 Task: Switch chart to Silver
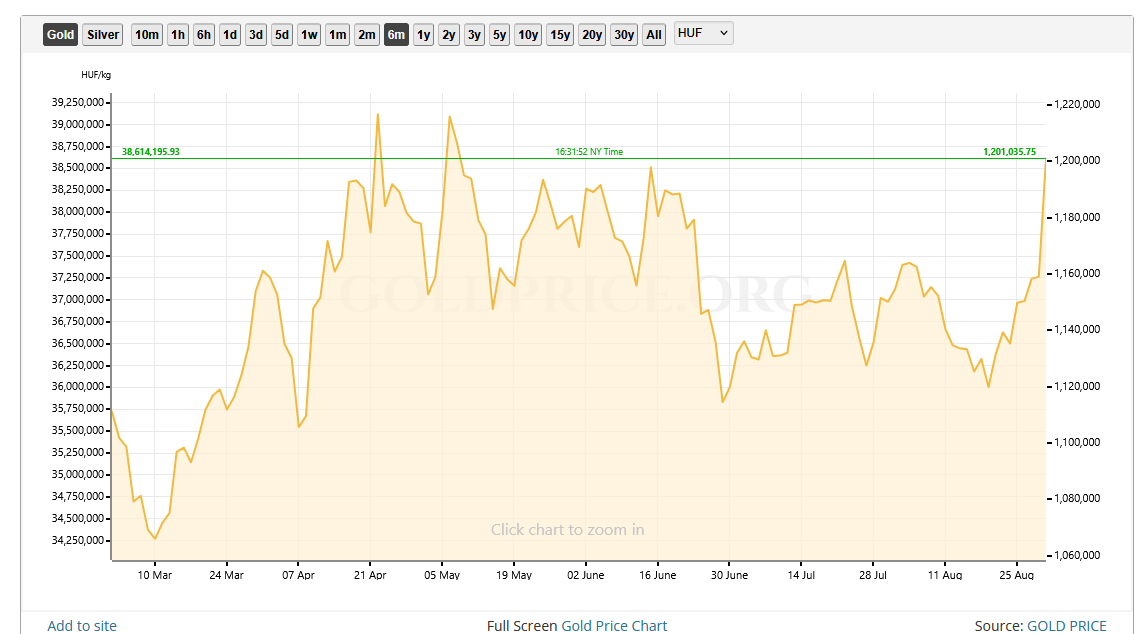point(103,34)
